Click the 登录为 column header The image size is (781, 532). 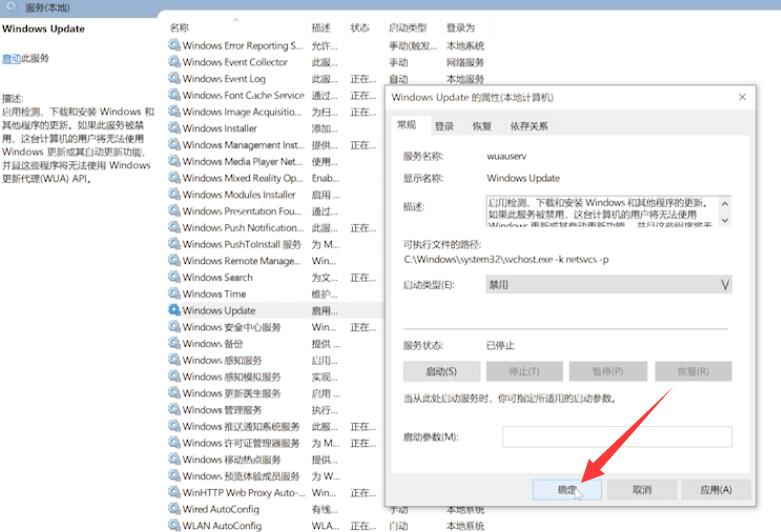point(461,28)
